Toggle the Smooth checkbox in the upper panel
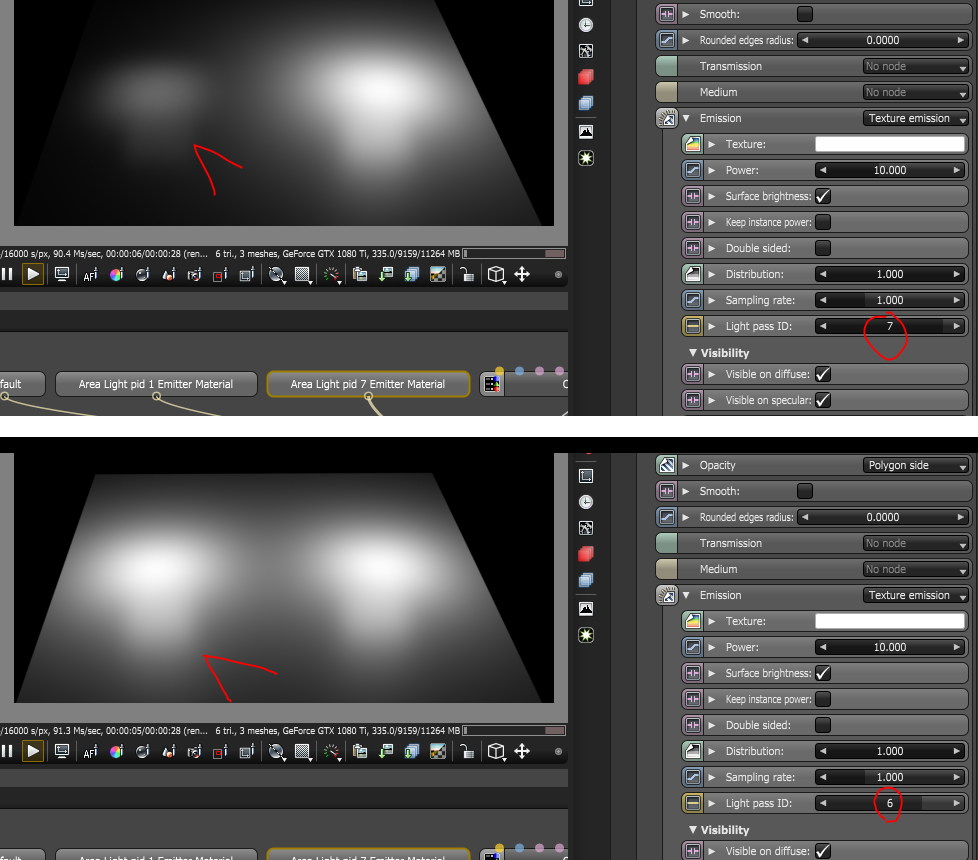The height and width of the screenshot is (860, 978). click(x=805, y=14)
